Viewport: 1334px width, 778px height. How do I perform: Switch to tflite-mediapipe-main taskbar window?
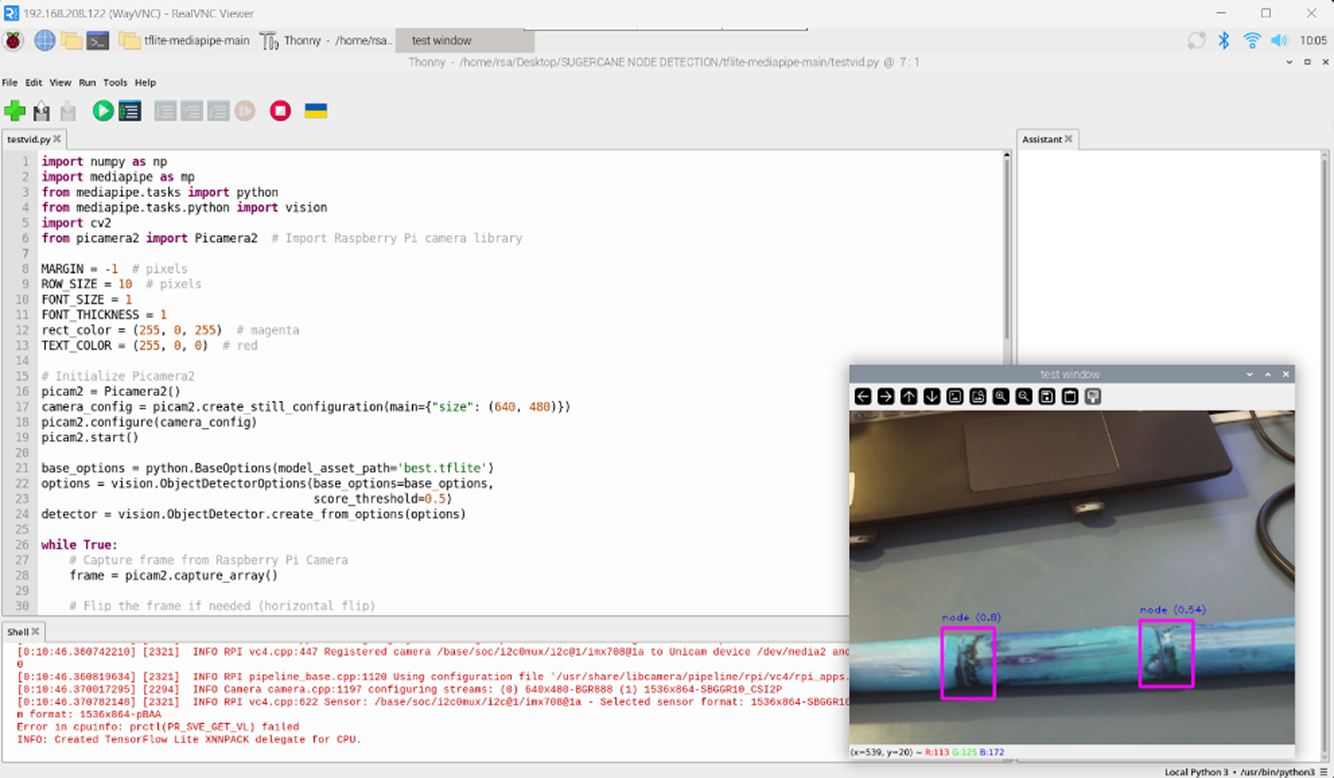184,41
